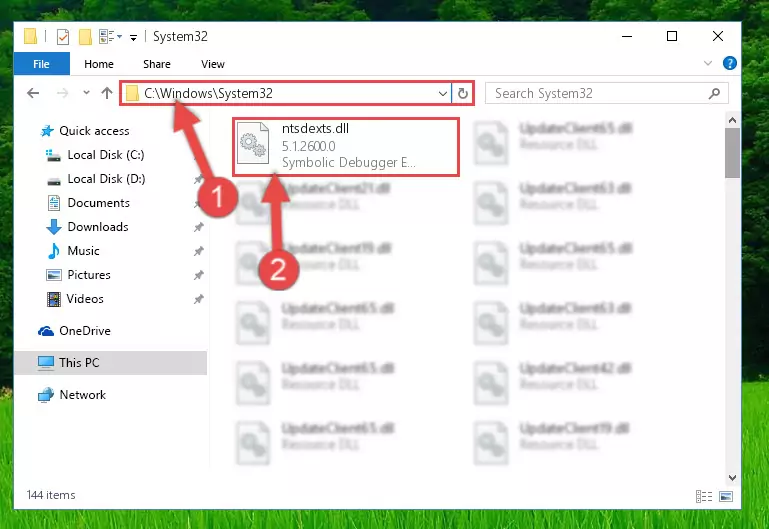Click the pin icon next to Pictures
The height and width of the screenshot is (529, 769).
click(x=198, y=275)
